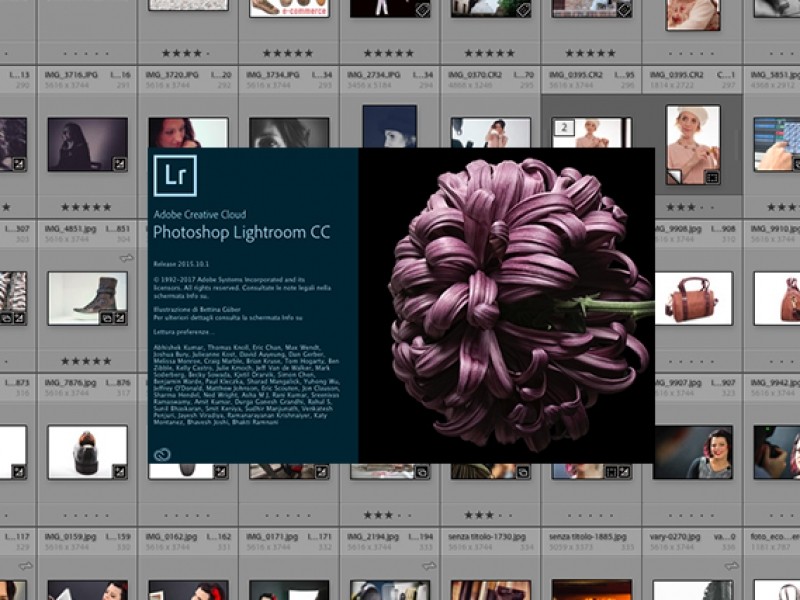Click the IMG_2194.jpg file name label
This screenshot has height=600, width=800.
(373, 537)
